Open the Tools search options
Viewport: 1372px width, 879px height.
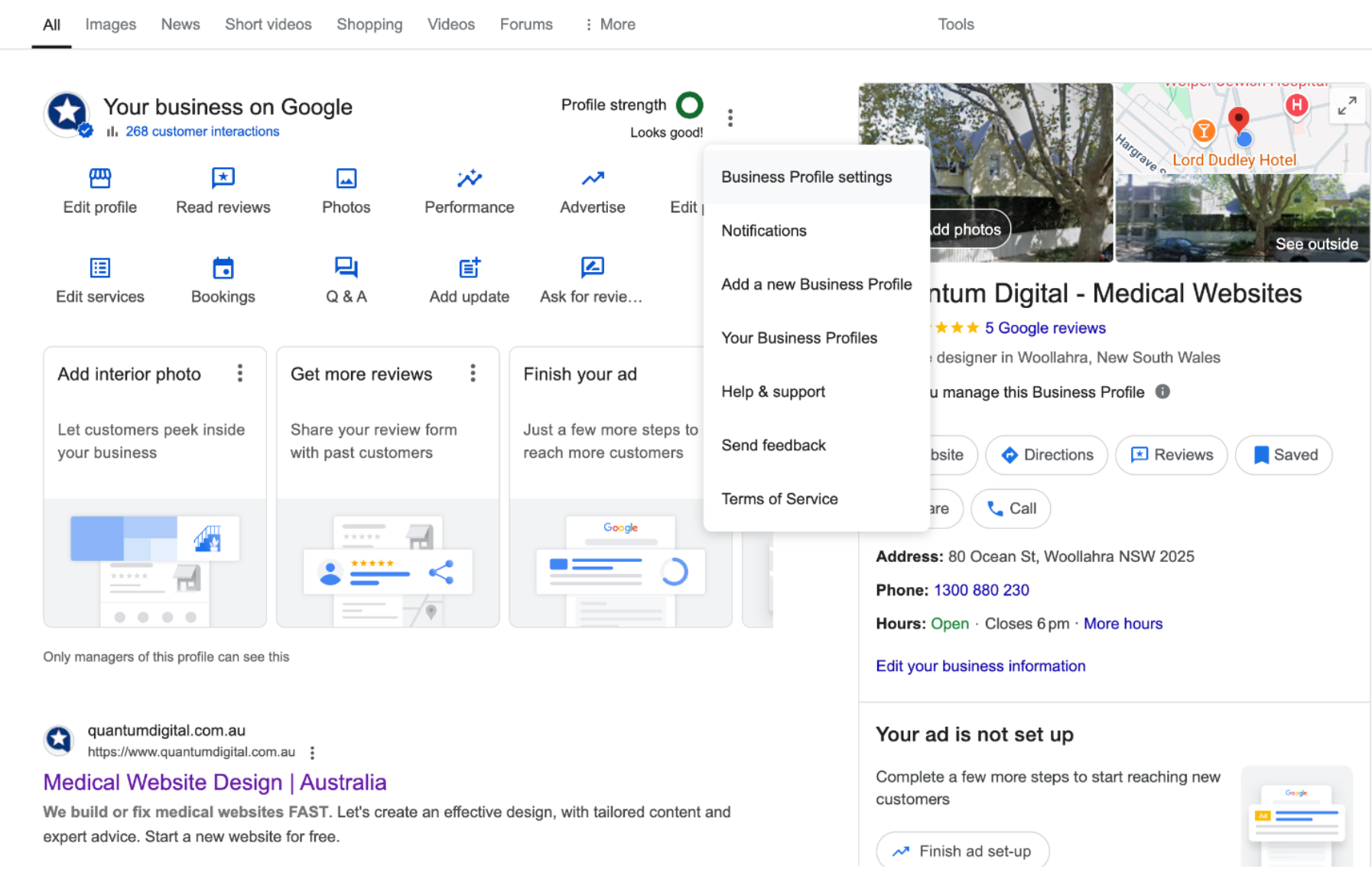pos(956,24)
